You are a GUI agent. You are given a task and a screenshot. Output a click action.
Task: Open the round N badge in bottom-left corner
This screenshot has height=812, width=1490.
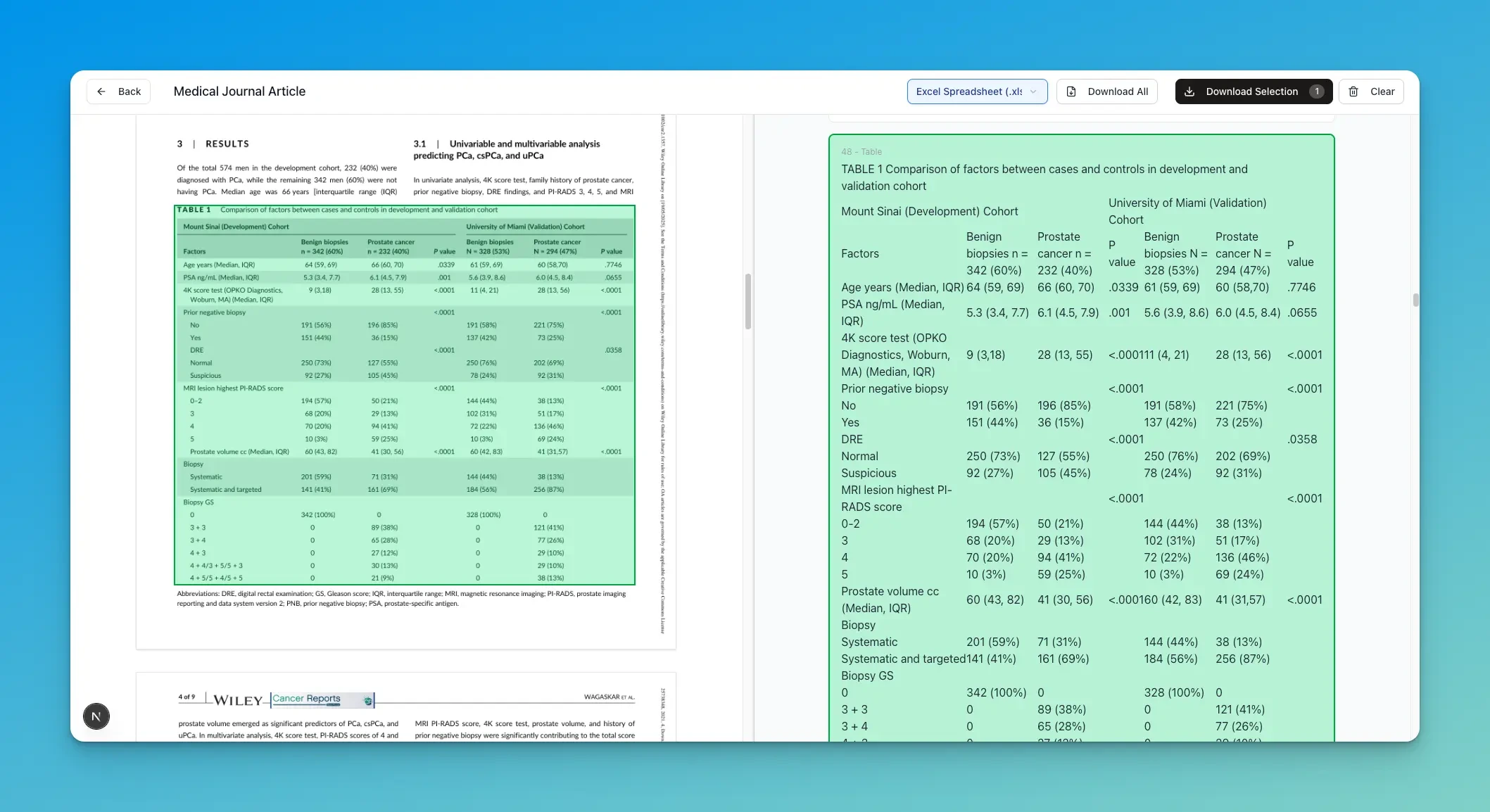click(x=96, y=716)
